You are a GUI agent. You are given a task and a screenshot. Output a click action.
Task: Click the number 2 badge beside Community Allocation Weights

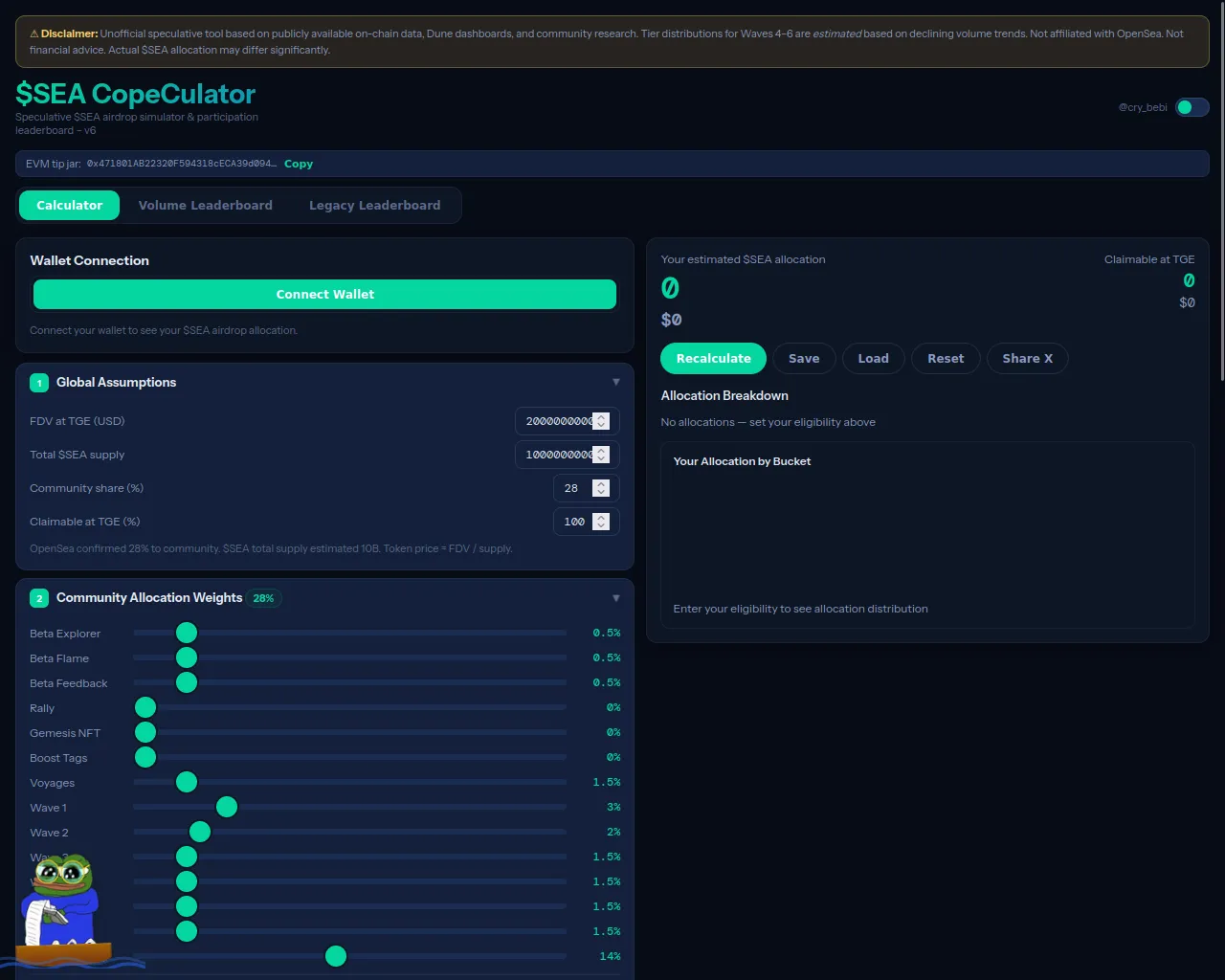click(39, 598)
